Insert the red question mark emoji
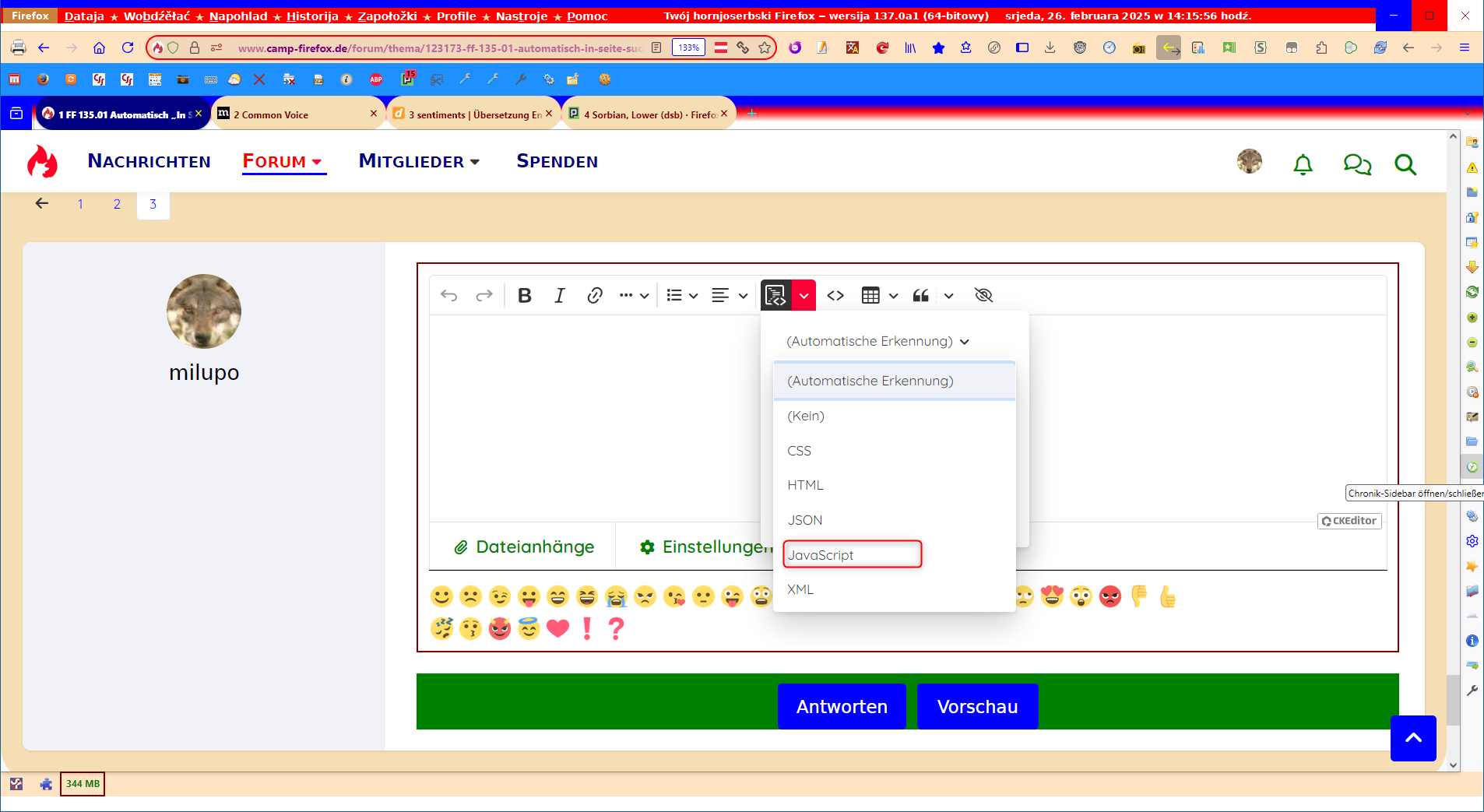Image resolution: width=1484 pixels, height=812 pixels. [x=616, y=627]
